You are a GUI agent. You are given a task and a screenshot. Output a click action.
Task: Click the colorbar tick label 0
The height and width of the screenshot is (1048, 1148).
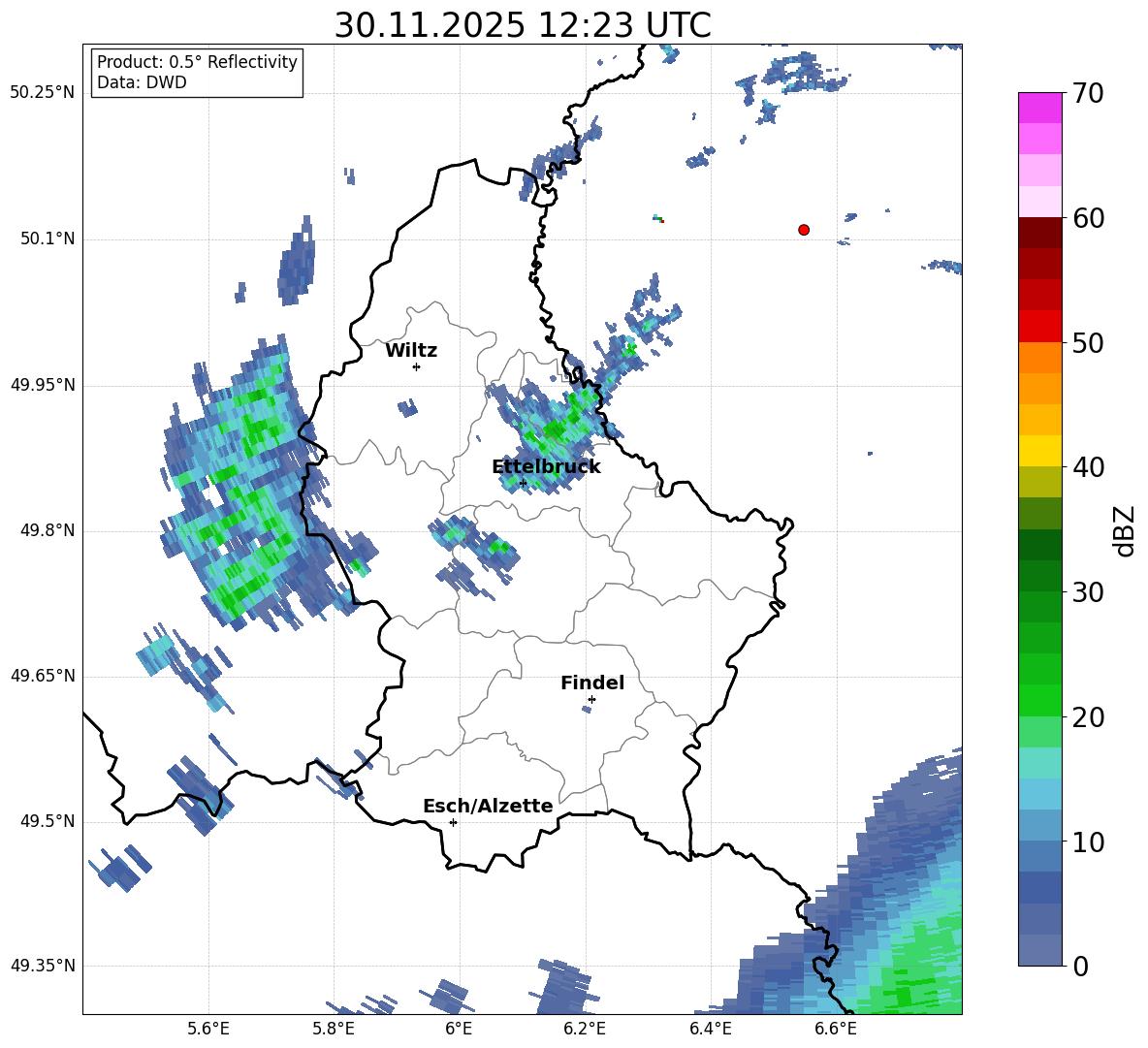coord(1080,967)
